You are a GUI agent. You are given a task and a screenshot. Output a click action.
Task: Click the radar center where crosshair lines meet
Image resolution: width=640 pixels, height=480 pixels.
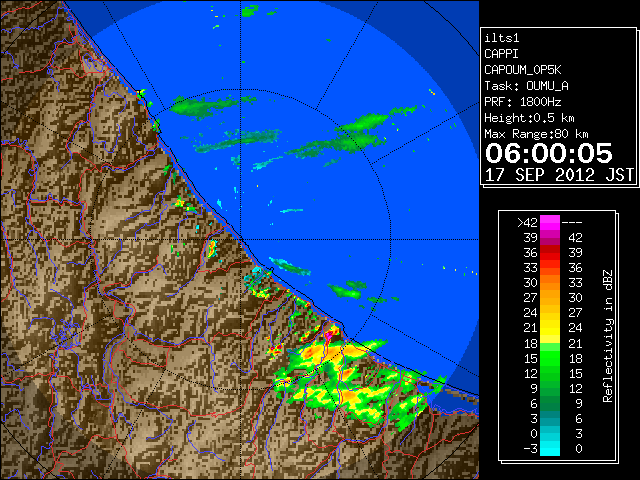(x=241, y=240)
